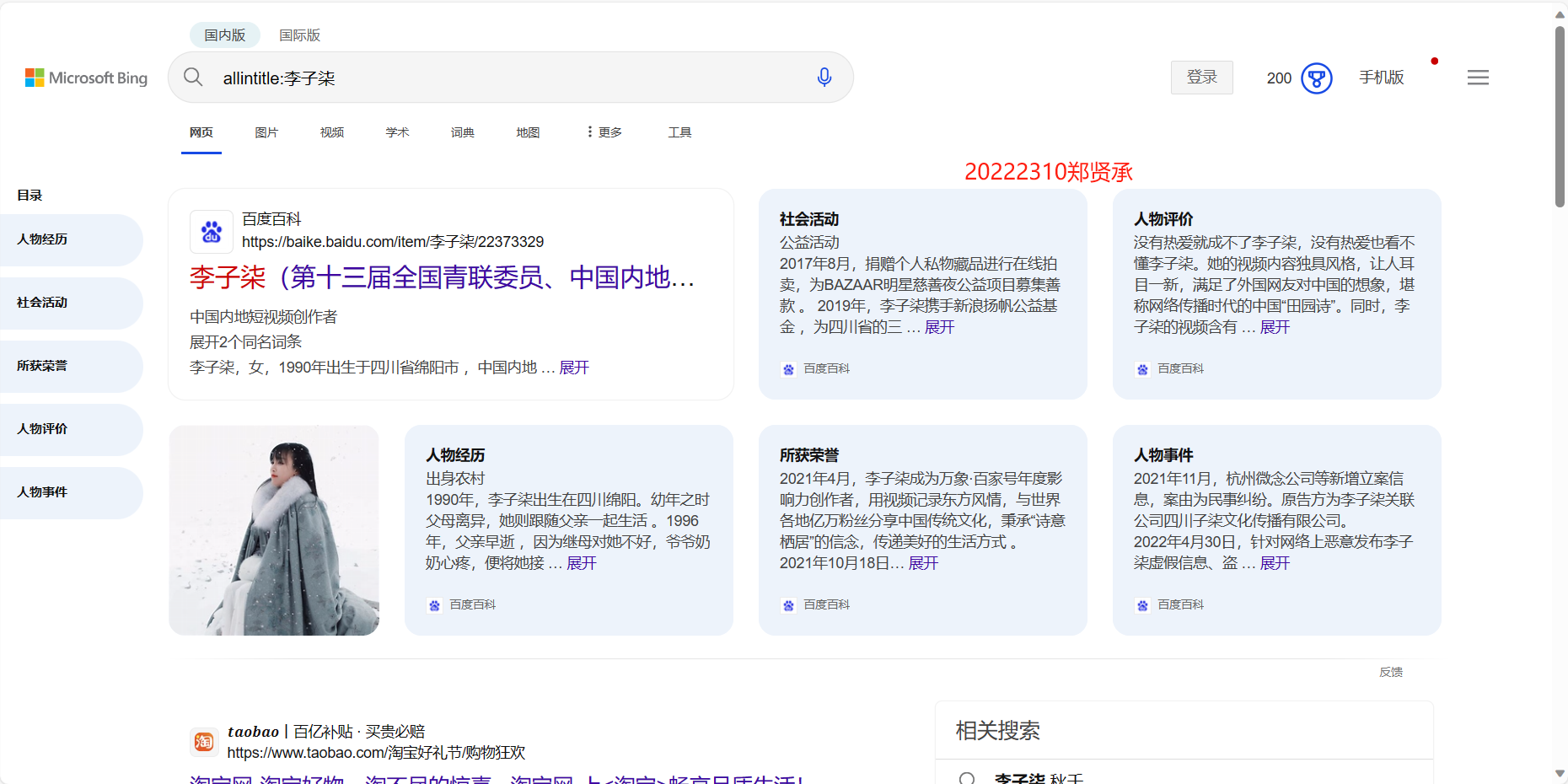Click the Microsoft Bing logo
The height and width of the screenshot is (784, 1568).
coord(86,78)
